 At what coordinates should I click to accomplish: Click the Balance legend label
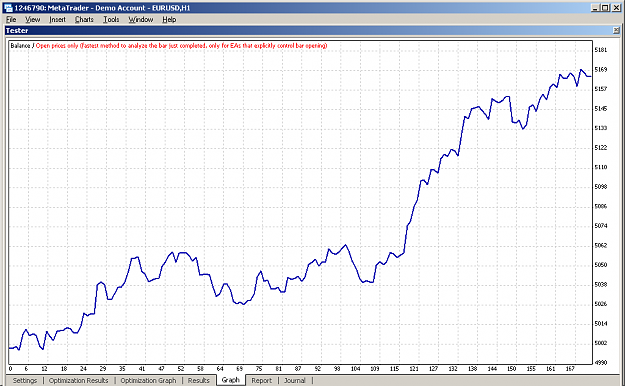click(x=20, y=46)
